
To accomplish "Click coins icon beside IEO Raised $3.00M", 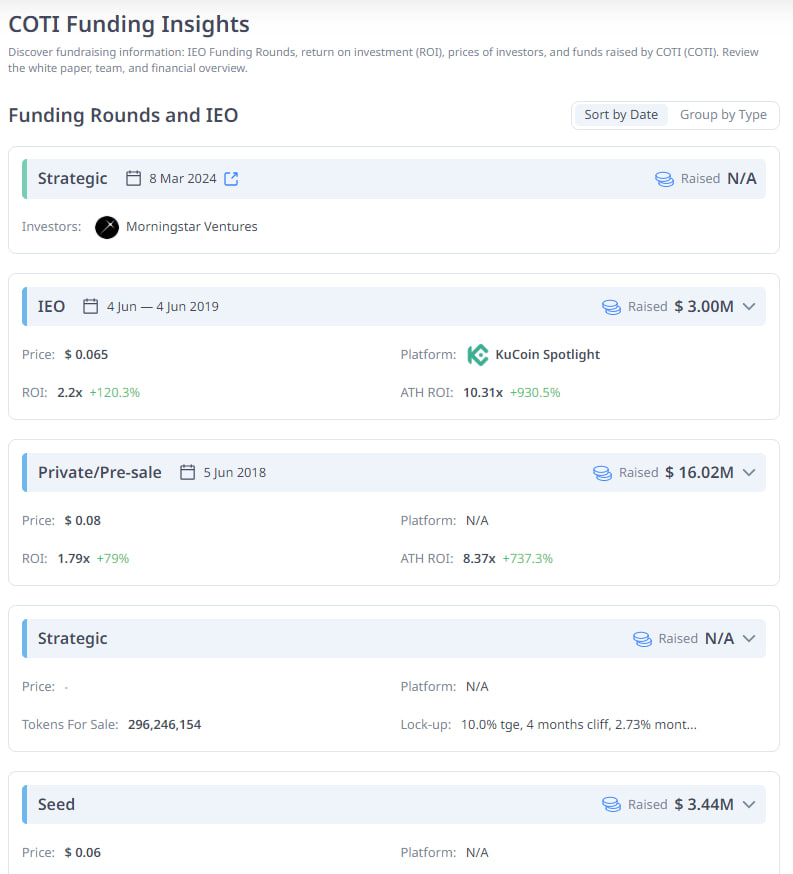I will [611, 307].
